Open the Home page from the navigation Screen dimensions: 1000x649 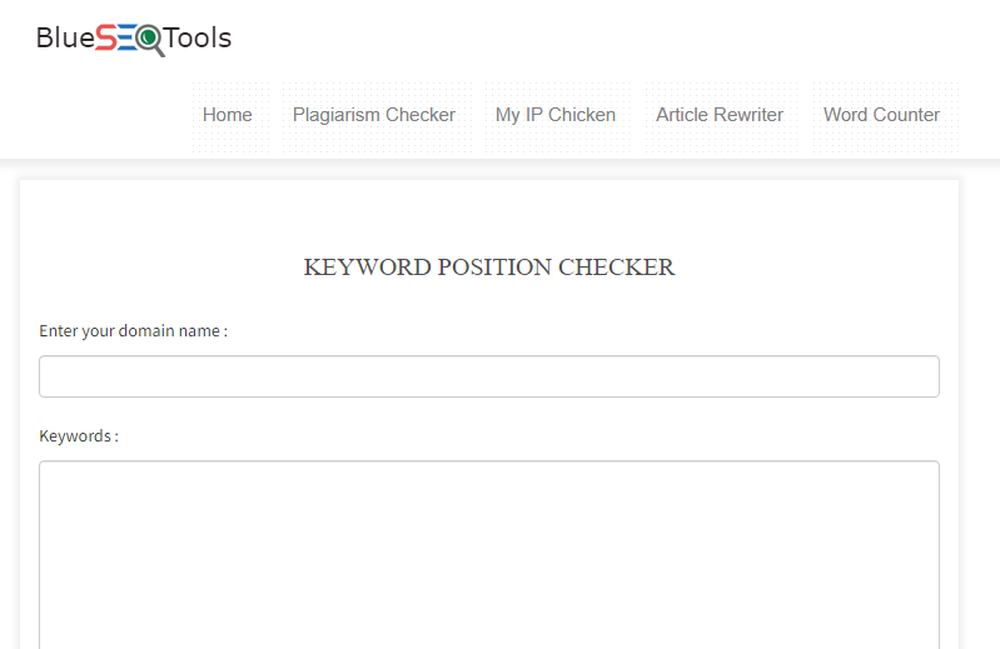[x=227, y=115]
